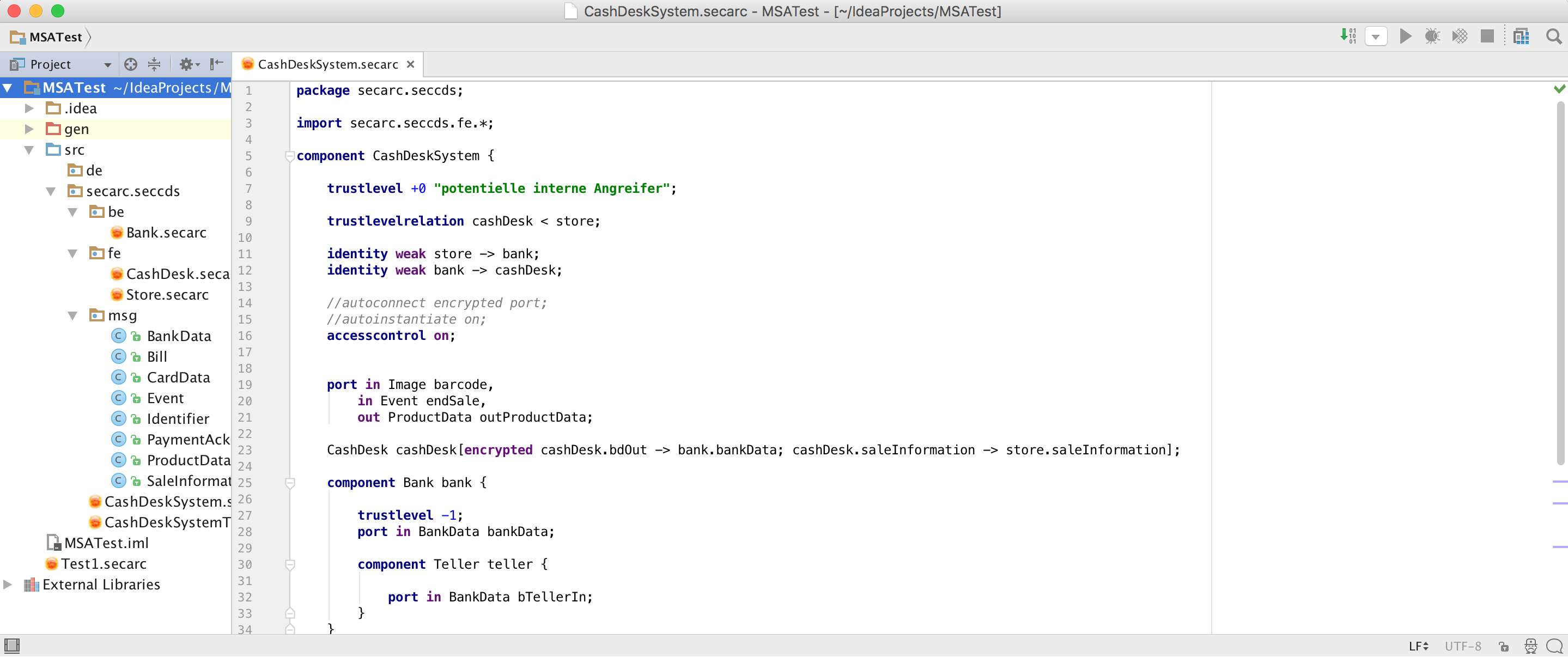Screen dimensions: 1568x657
Task: Click the Hector inspector icon in status bar
Action: (1530, 646)
